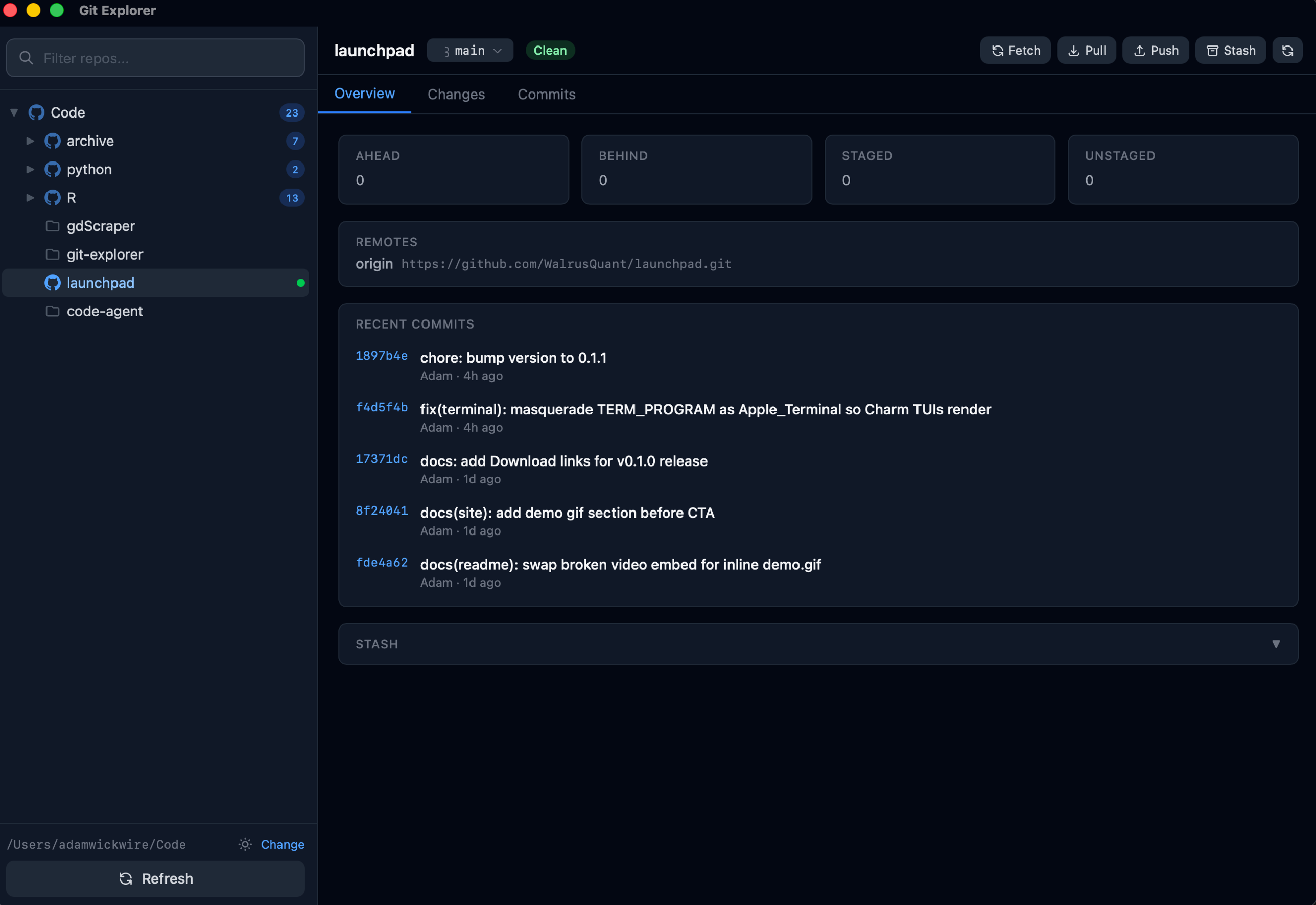1316x905 pixels.
Task: Click the BEHIND stat card
Action: pos(696,170)
